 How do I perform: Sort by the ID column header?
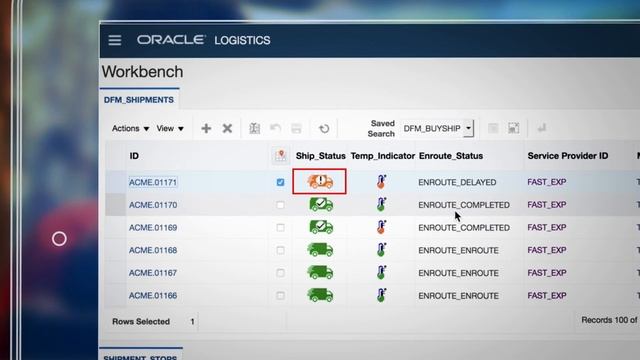coord(134,156)
